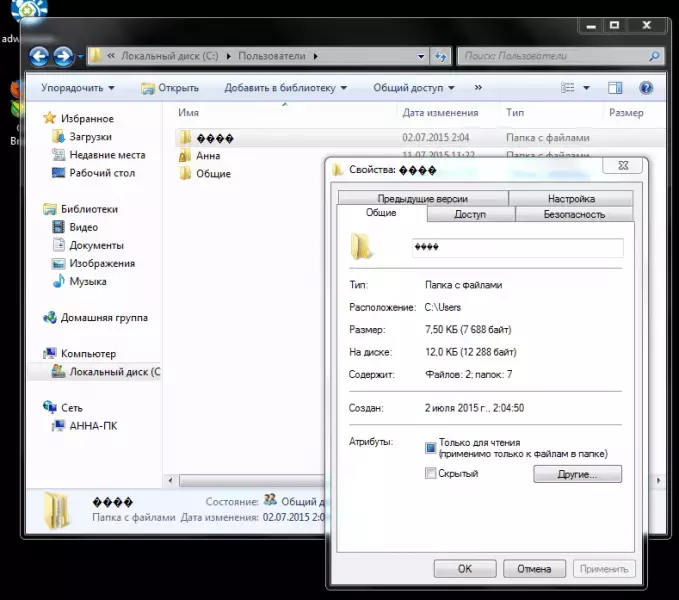This screenshot has width=679, height=600.
Task: Click Пользователи breadcrumb in the address bar
Action: coord(272,56)
